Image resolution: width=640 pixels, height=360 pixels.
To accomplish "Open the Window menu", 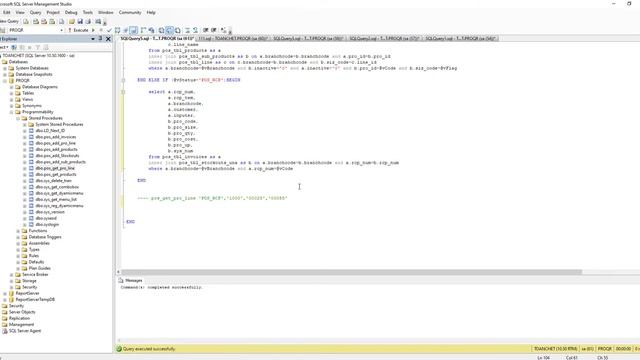I will click(x=106, y=13).
